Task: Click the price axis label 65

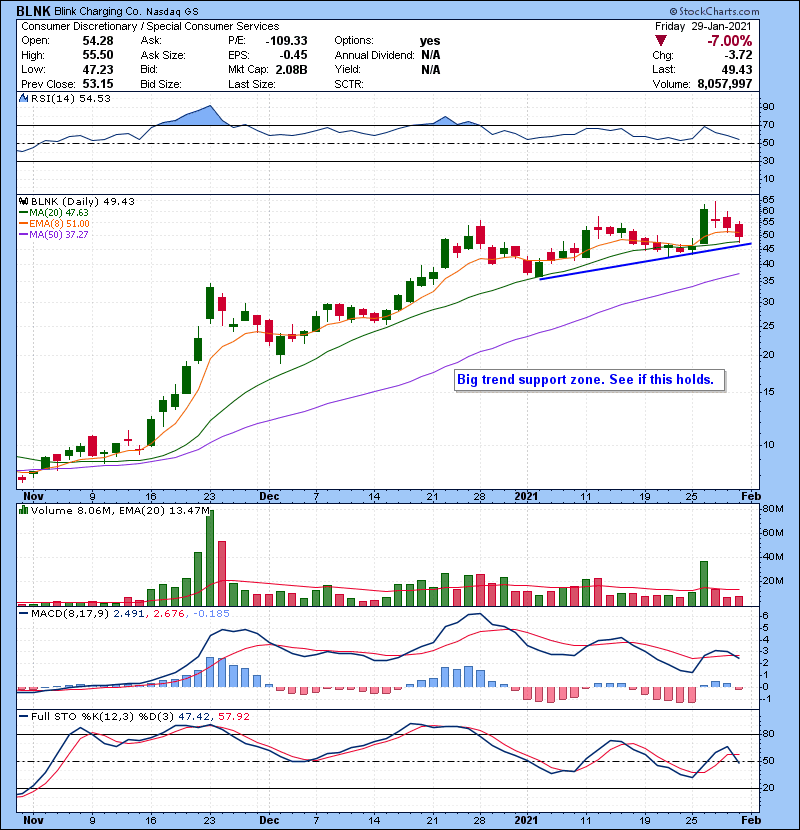Action: pos(768,200)
